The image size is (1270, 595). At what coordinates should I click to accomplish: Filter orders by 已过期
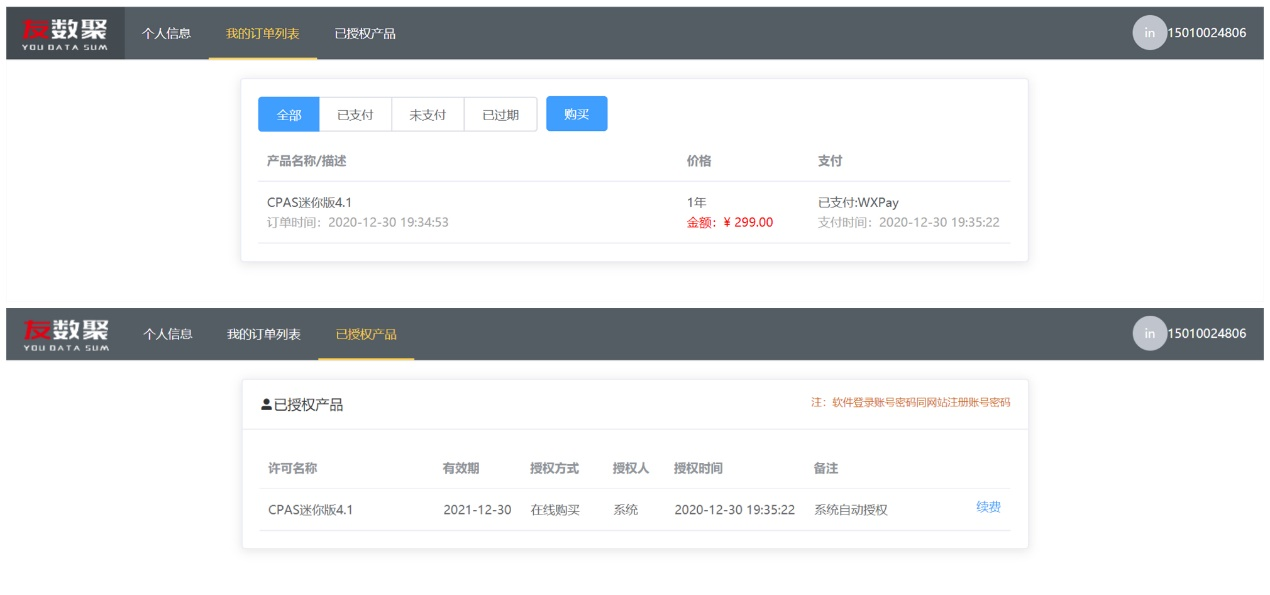500,114
